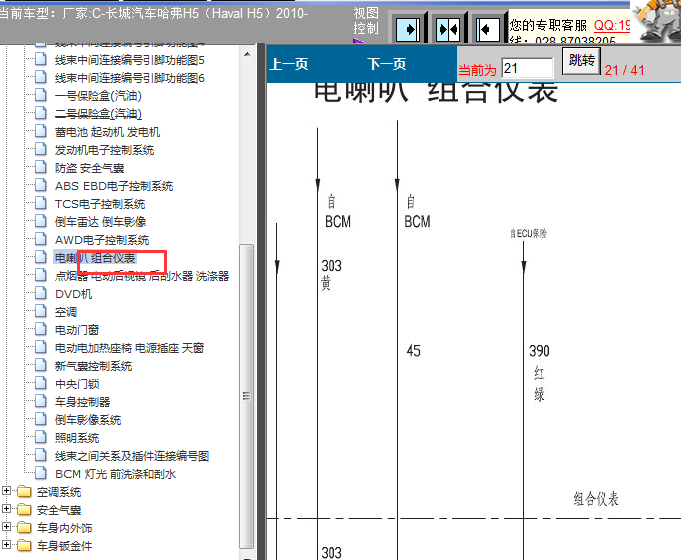The image size is (681, 560).
Task: Go to previous page 上一页
Action: [x=289, y=64]
